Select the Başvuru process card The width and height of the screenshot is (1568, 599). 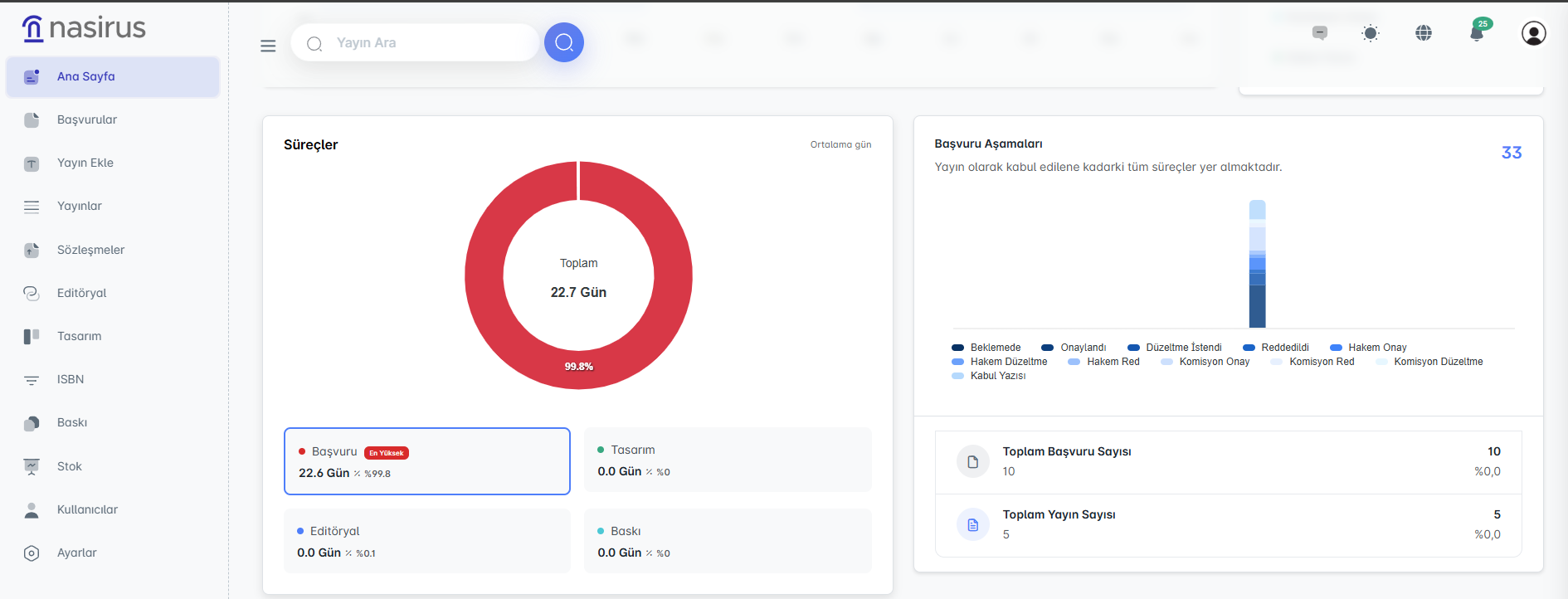click(426, 461)
